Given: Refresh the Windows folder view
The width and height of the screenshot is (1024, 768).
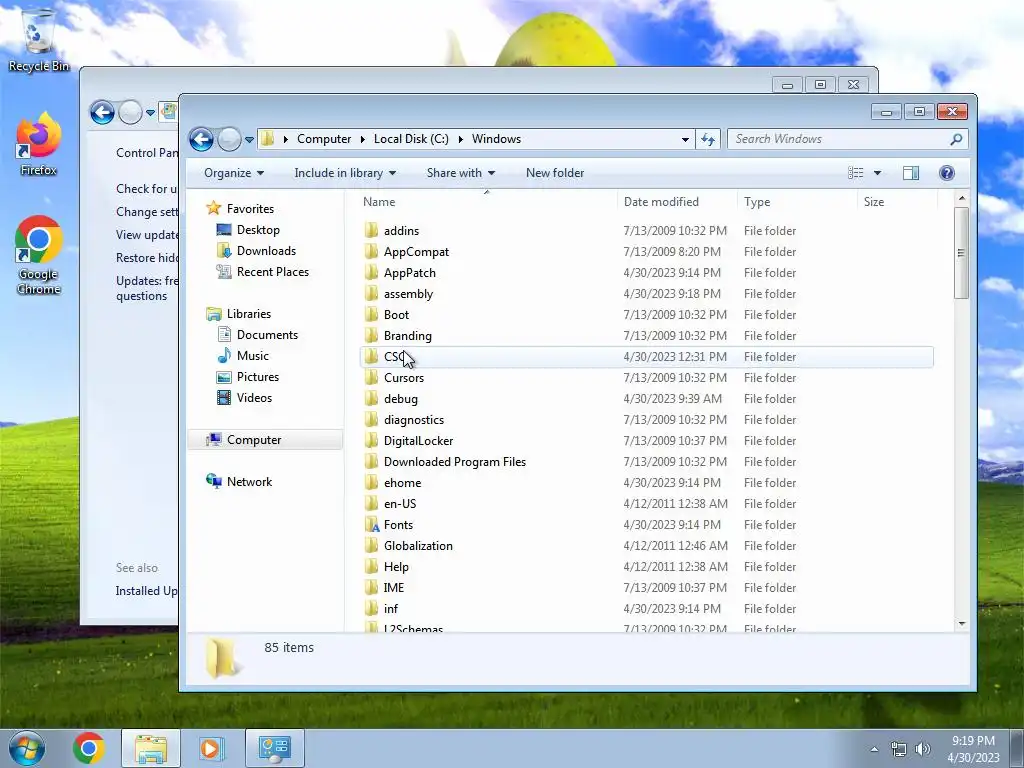Looking at the screenshot, I should click(x=708, y=139).
